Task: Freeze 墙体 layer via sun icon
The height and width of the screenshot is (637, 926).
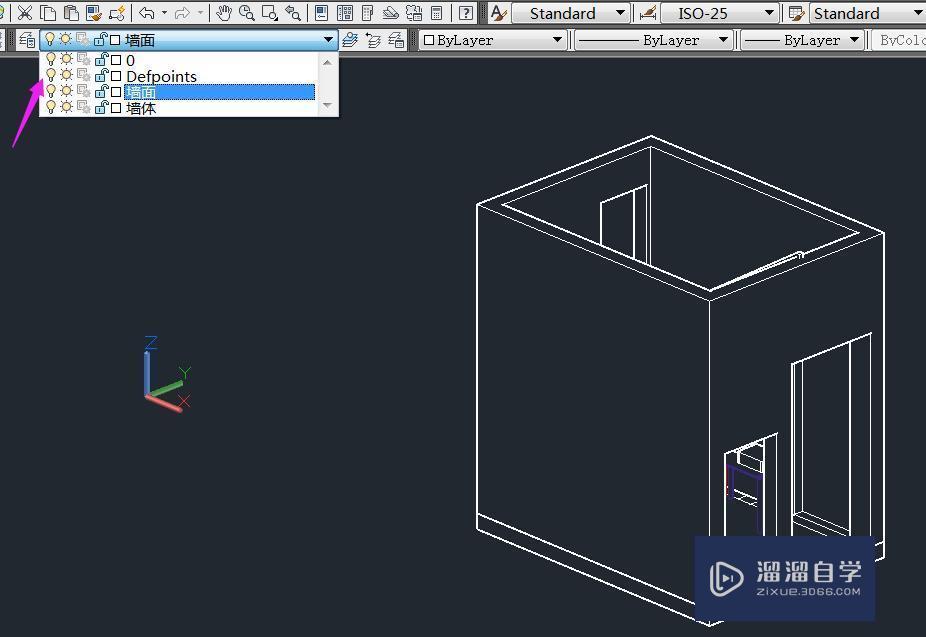Action: pyautogui.click(x=66, y=107)
